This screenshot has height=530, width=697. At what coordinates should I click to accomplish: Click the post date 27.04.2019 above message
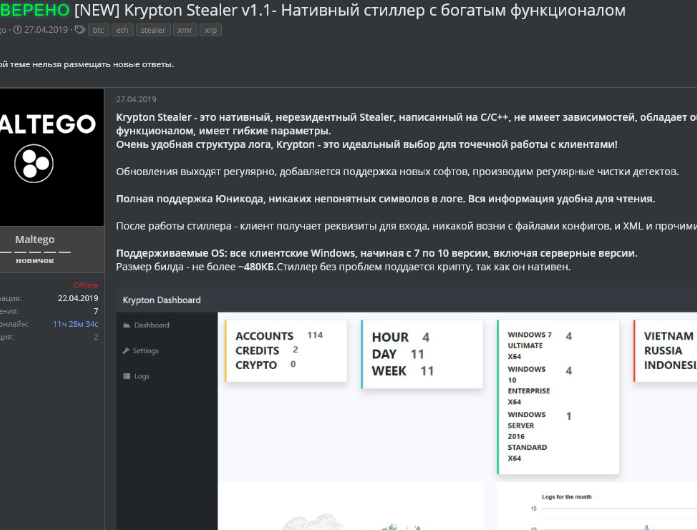coord(136,99)
